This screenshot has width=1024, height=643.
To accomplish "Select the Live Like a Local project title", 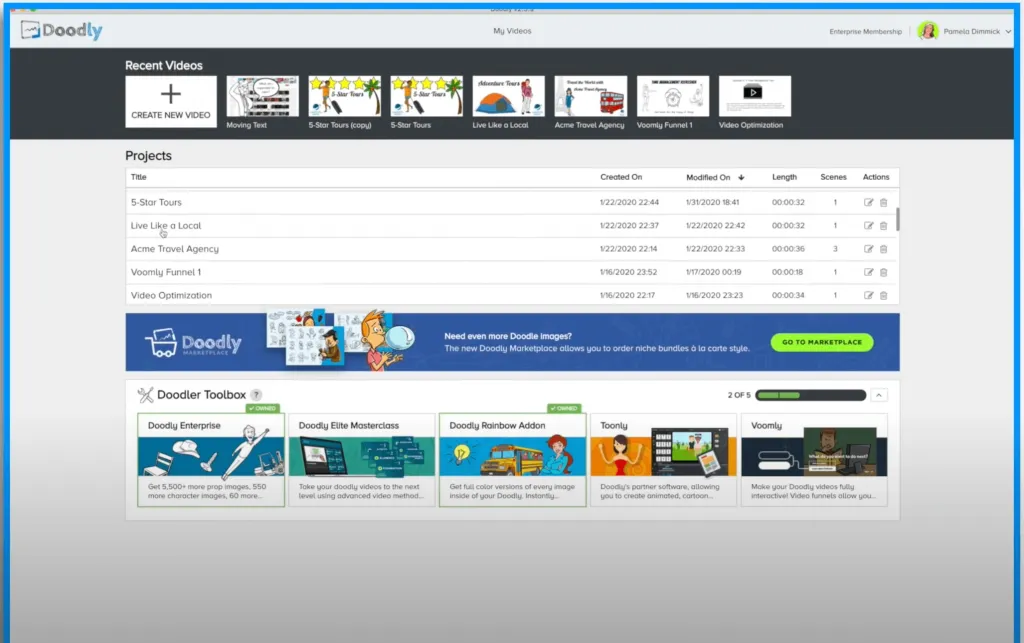I will click(x=166, y=226).
